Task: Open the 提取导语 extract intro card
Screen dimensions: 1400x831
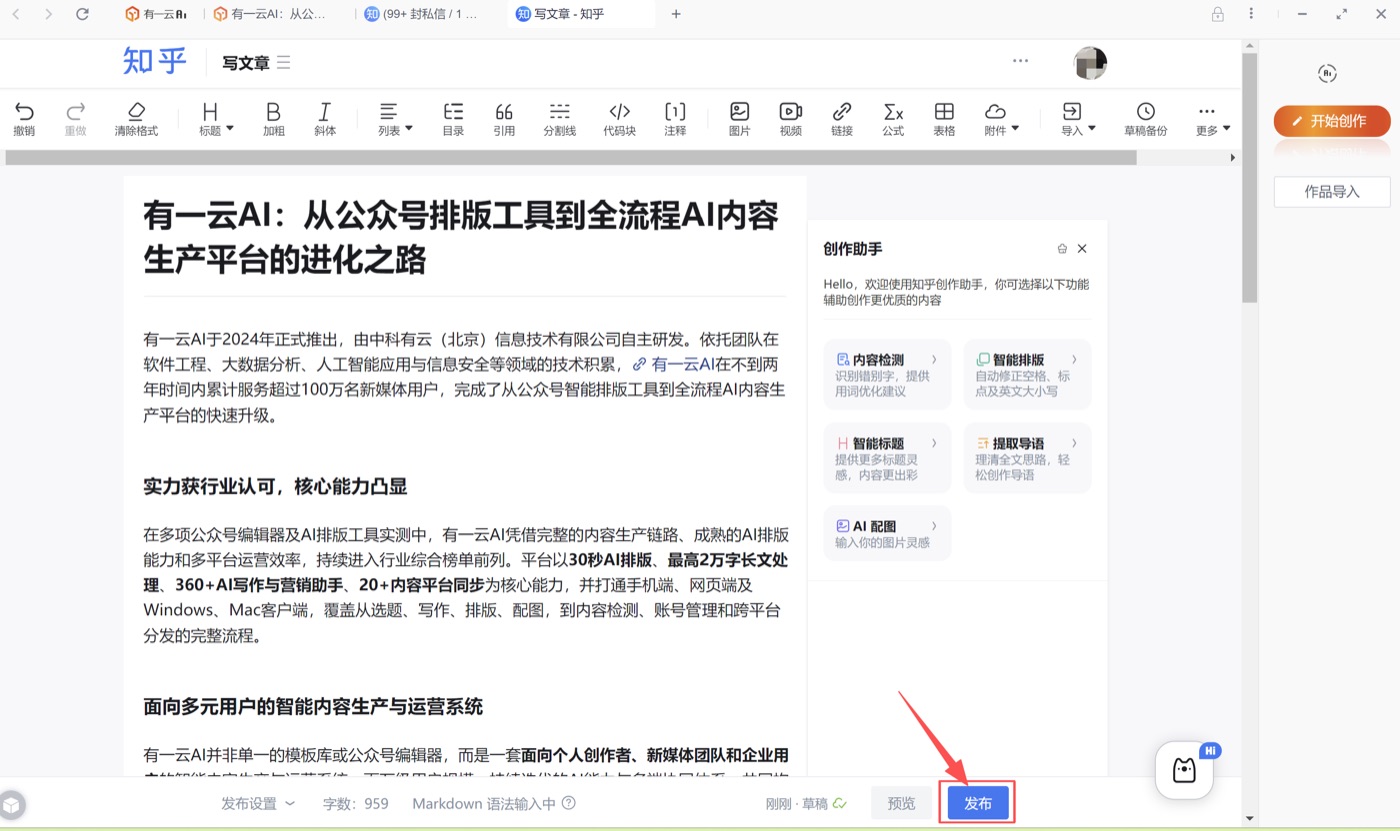Action: 1027,458
